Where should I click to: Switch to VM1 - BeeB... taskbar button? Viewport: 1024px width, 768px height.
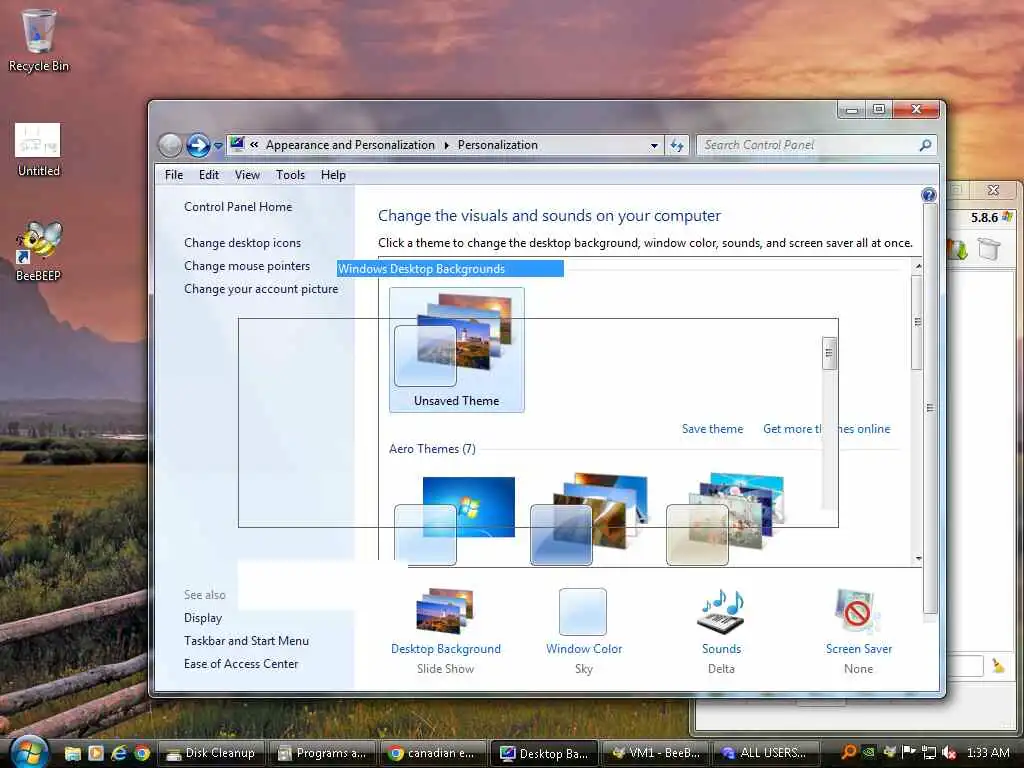pyautogui.click(x=656, y=753)
